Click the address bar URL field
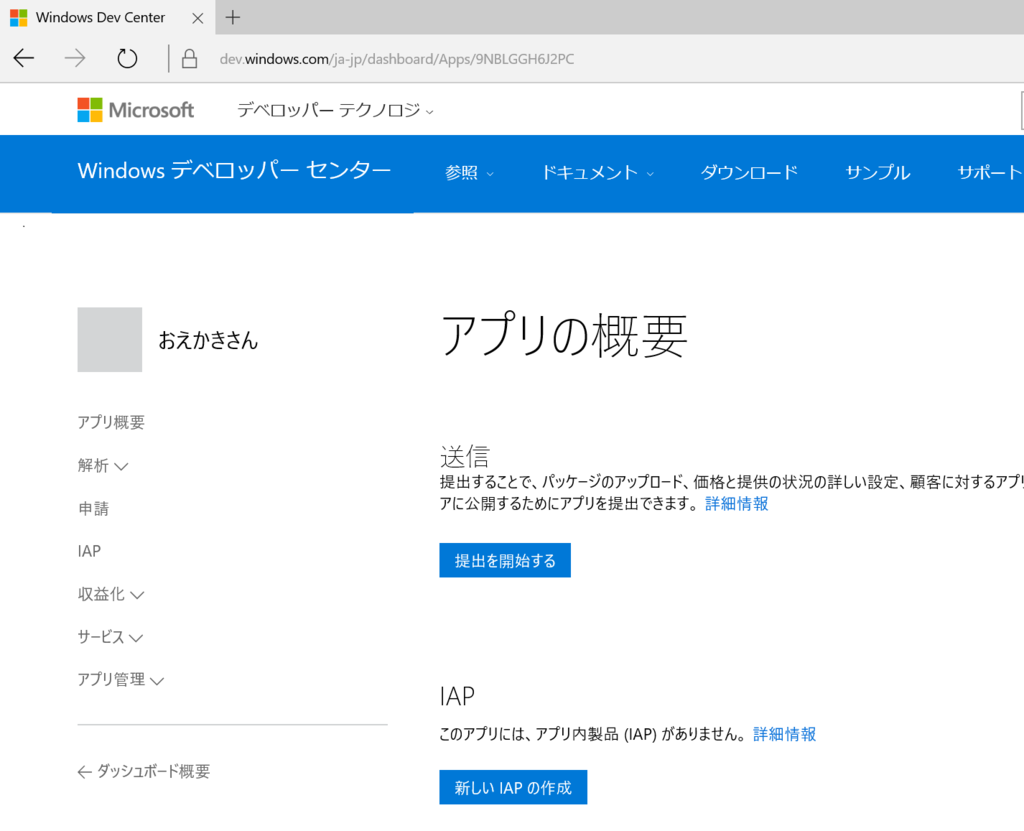1024x831 pixels. click(396, 59)
